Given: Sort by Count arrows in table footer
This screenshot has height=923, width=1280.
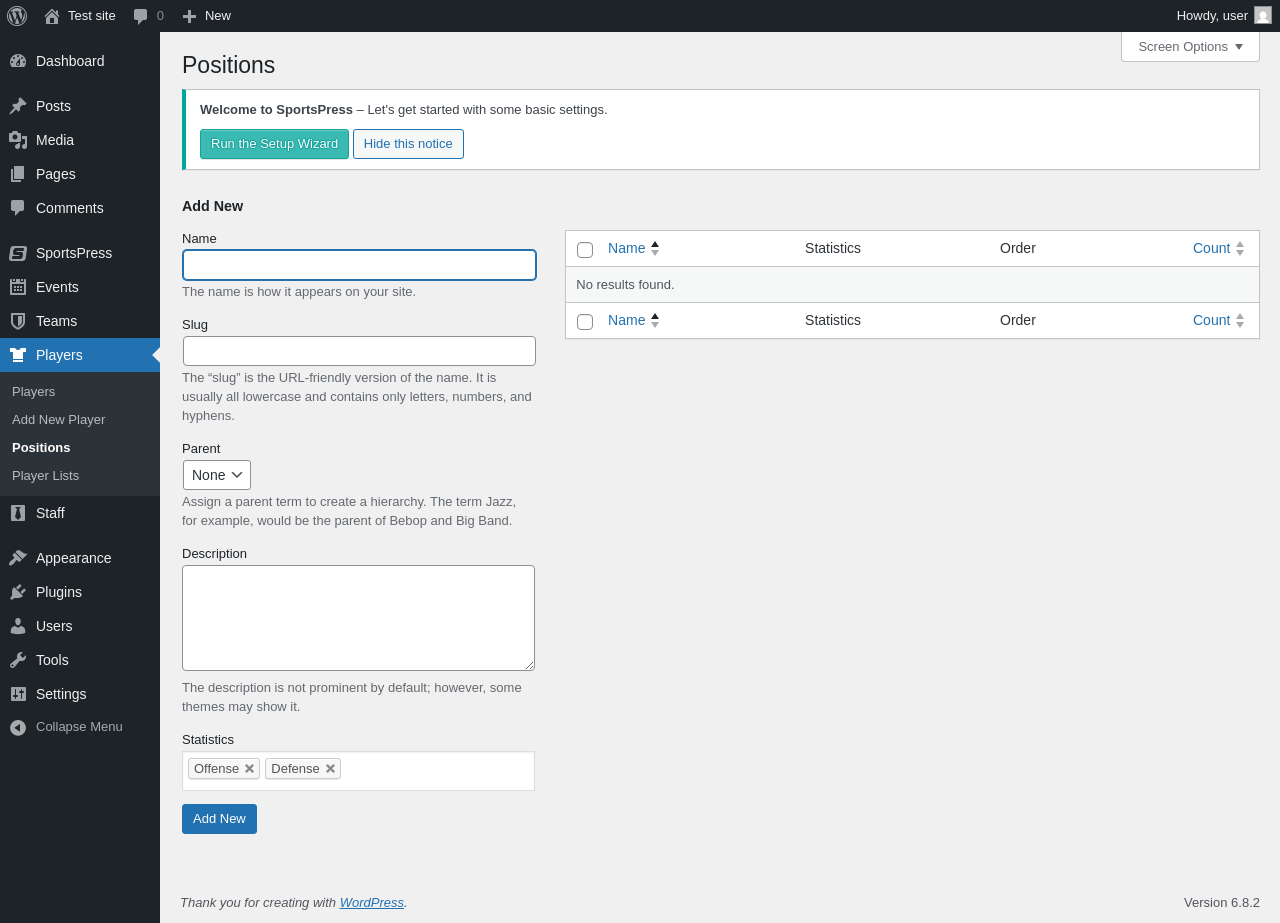Looking at the screenshot, I should tap(1240, 320).
